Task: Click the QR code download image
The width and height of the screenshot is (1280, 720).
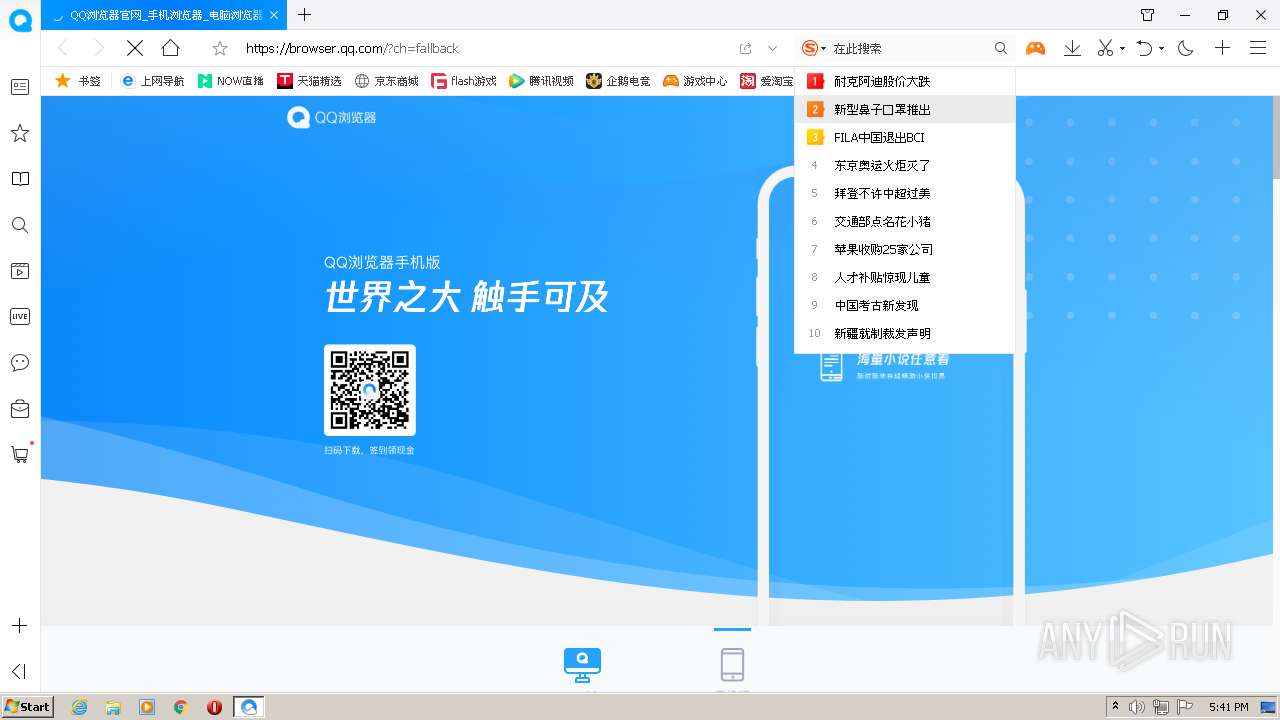Action: click(x=370, y=390)
